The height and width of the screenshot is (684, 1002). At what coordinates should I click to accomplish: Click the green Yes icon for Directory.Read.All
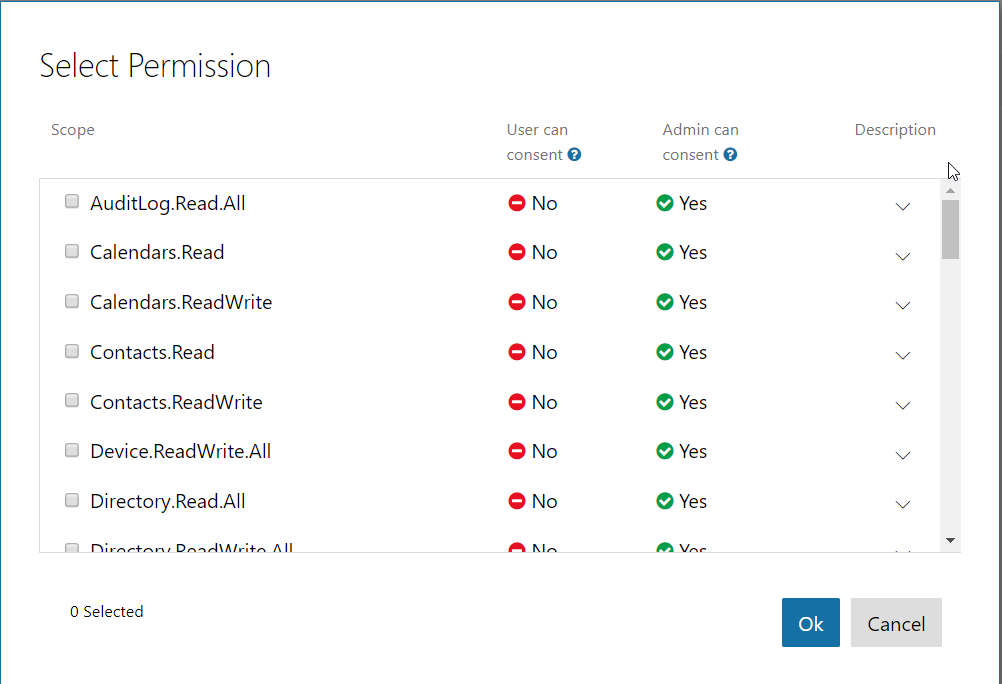pyautogui.click(x=665, y=501)
